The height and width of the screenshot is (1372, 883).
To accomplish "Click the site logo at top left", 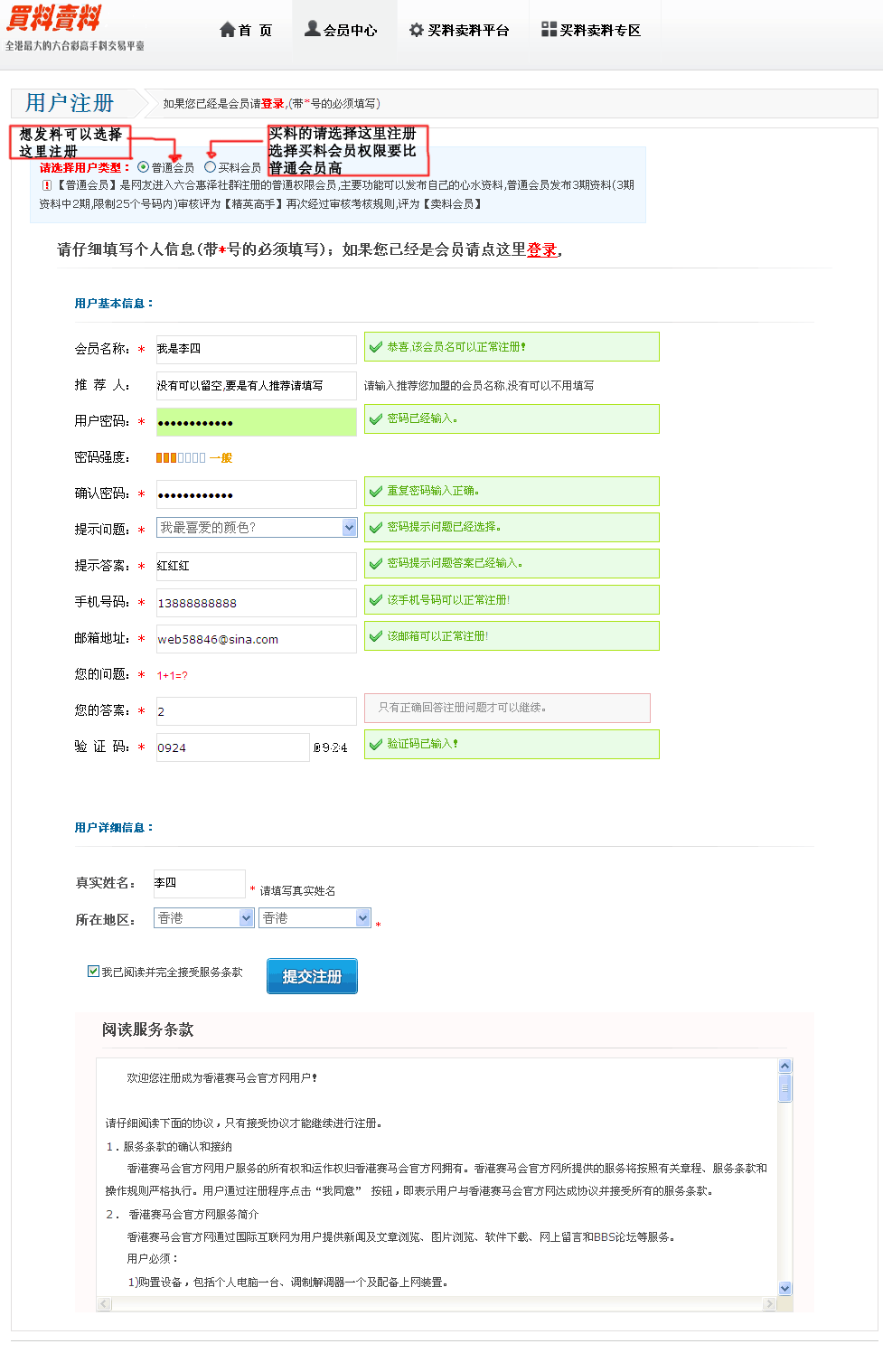I will pyautogui.click(x=54, y=18).
